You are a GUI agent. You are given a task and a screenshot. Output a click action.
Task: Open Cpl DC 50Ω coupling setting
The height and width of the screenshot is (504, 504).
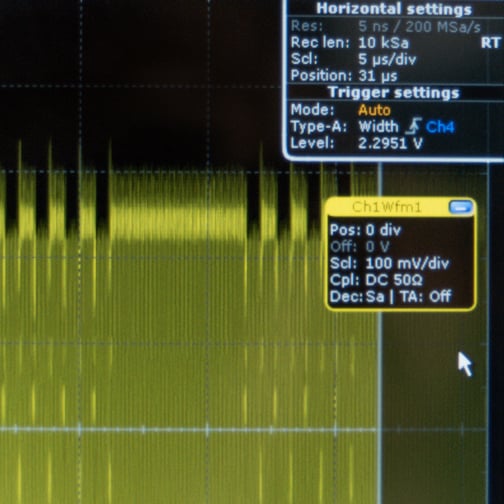click(394, 280)
